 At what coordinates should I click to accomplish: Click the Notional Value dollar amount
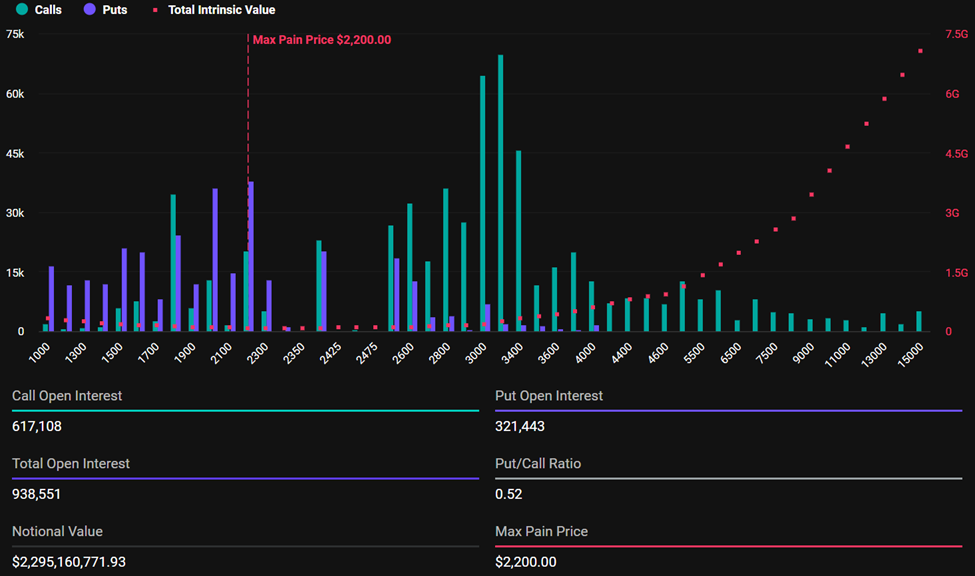tap(69, 562)
